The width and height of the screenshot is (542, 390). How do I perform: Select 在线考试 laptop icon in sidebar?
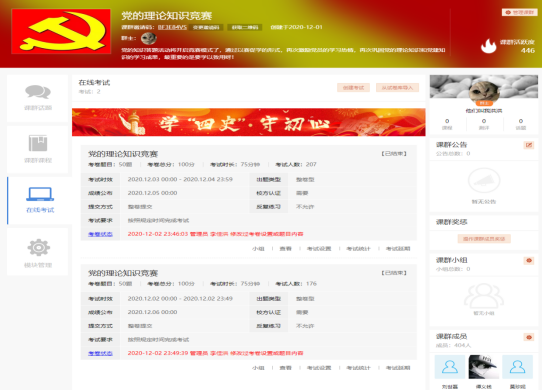pos(40,194)
